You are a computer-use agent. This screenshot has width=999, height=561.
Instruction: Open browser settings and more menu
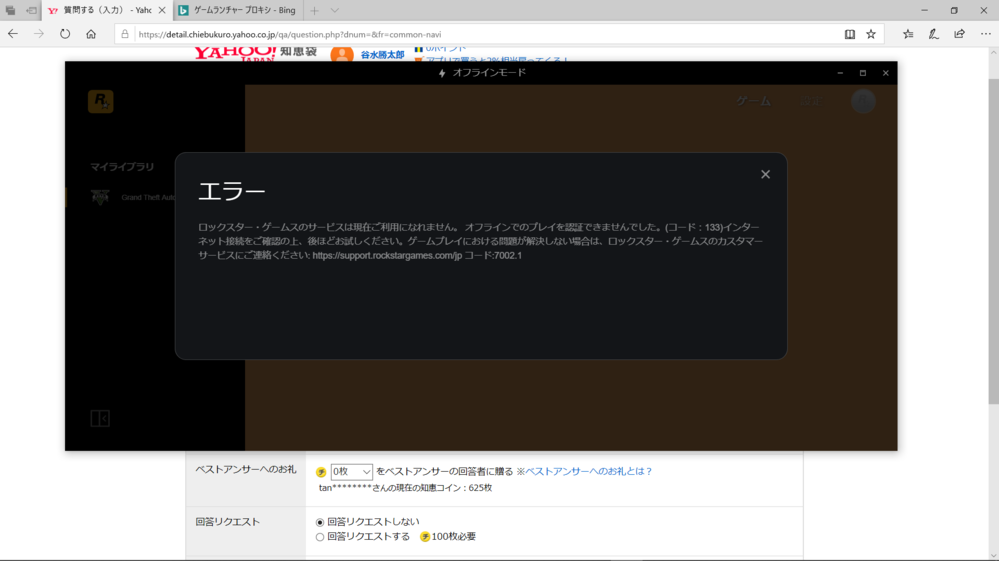tap(986, 34)
